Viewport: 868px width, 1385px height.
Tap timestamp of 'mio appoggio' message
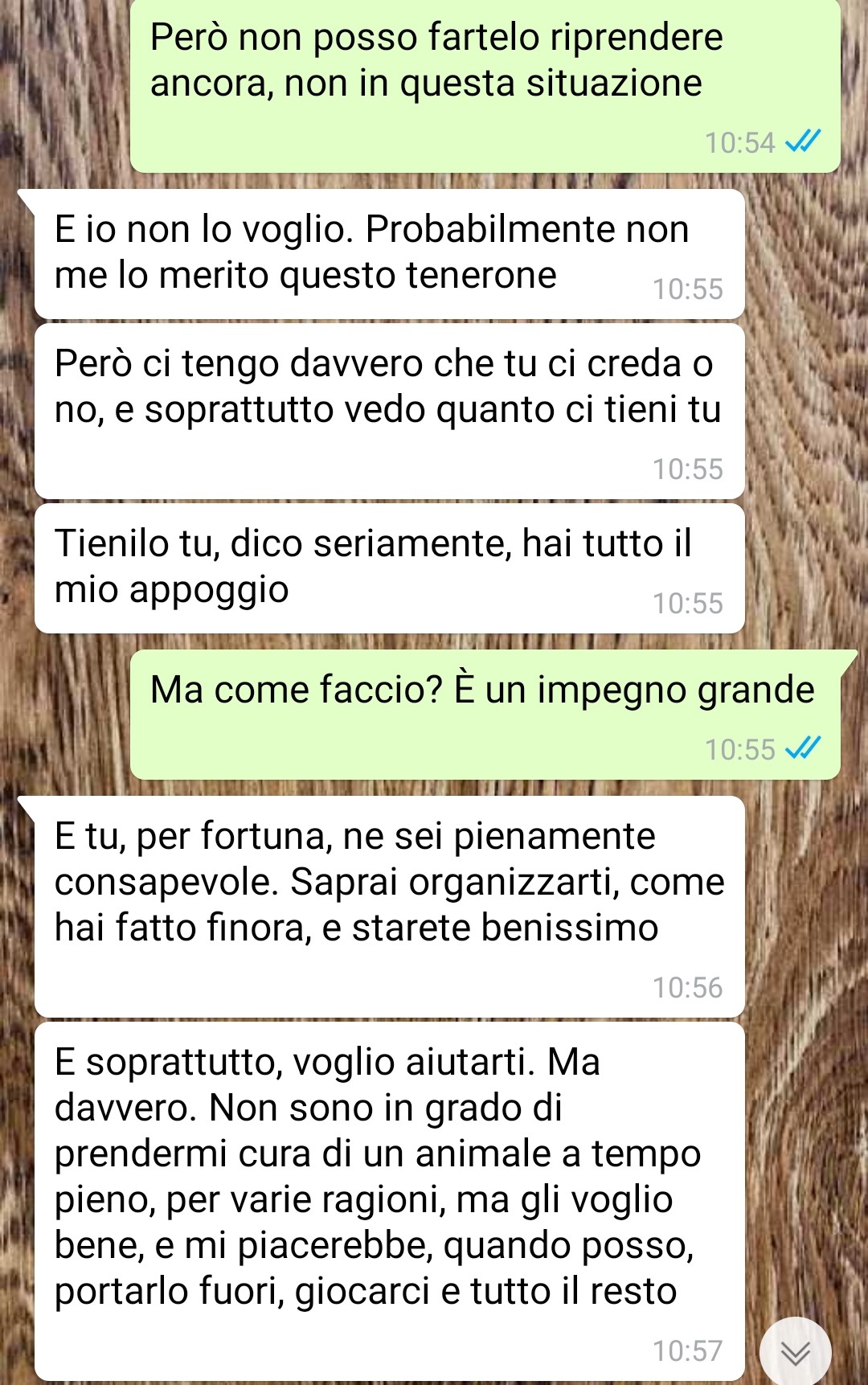[688, 604]
